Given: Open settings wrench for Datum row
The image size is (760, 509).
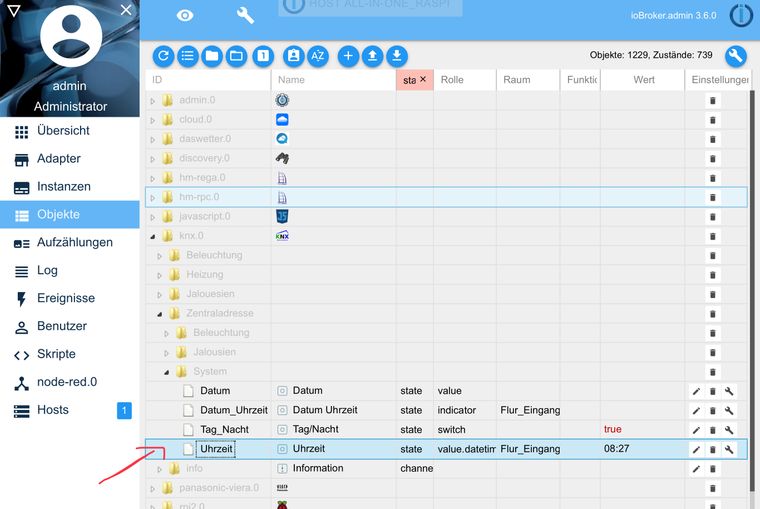Looking at the screenshot, I should (x=729, y=391).
